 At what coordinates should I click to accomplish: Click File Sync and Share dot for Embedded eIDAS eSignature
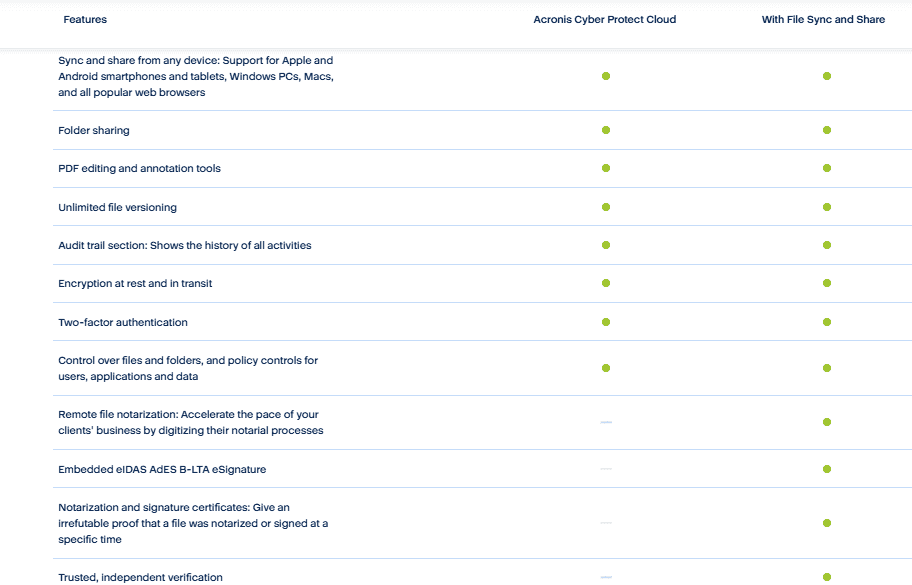(827, 469)
